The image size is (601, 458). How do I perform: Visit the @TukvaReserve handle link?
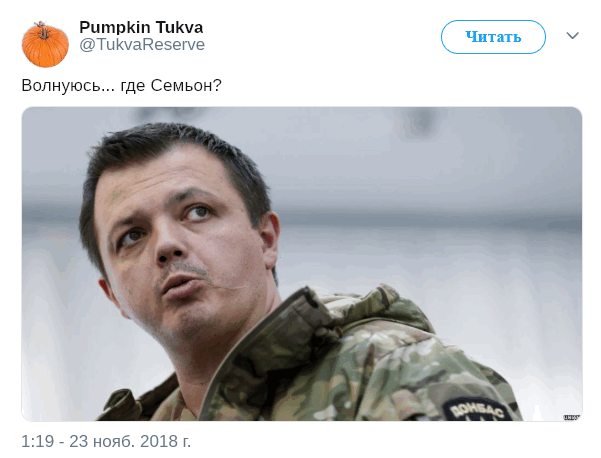click(142, 44)
